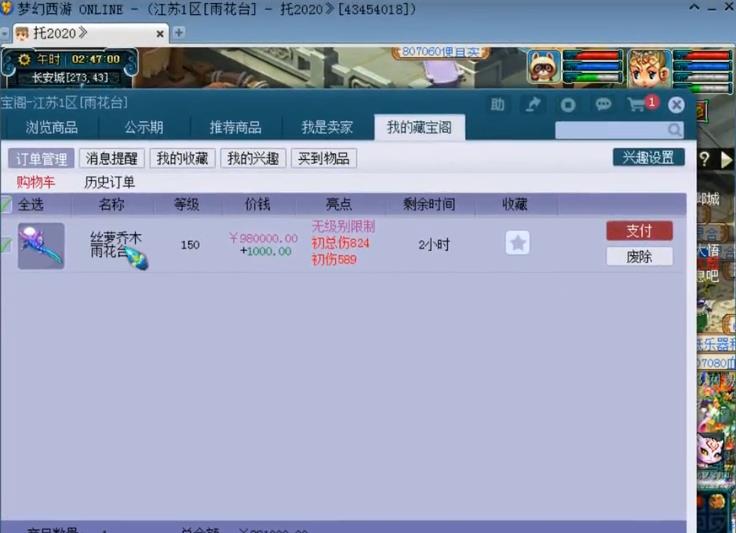
Task: Click the 收藏 column header
Action: point(515,204)
